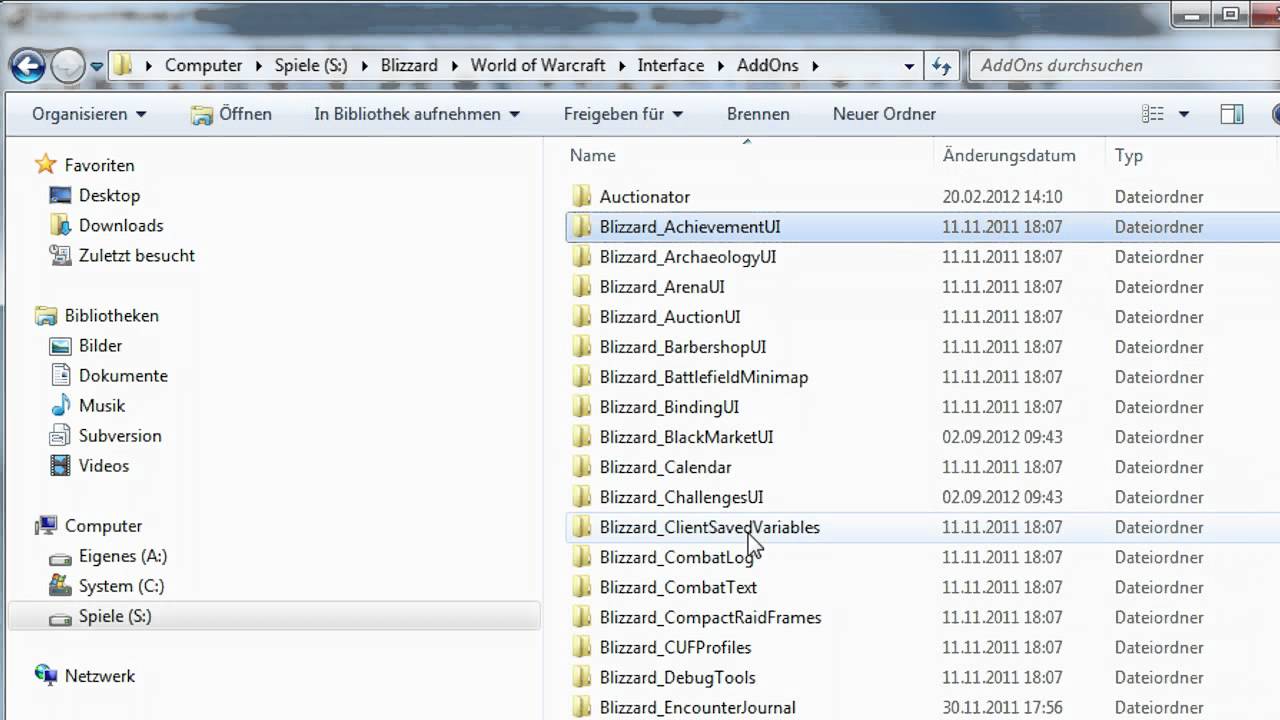Jump to the Blizzard breadcrumb folder
This screenshot has width=1280, height=720.
tap(409, 65)
